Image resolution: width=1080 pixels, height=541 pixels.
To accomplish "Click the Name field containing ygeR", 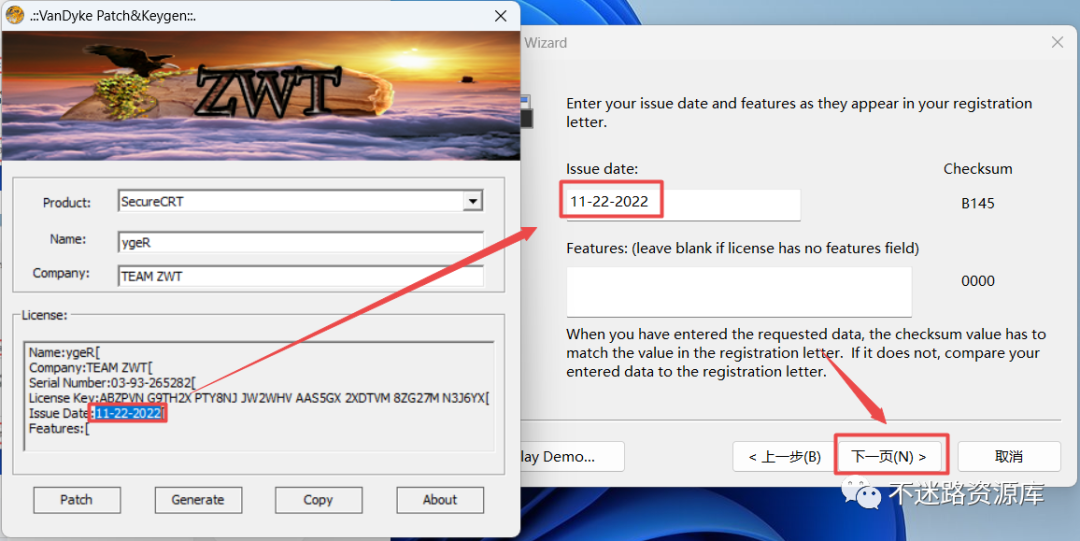I will pyautogui.click(x=300, y=242).
